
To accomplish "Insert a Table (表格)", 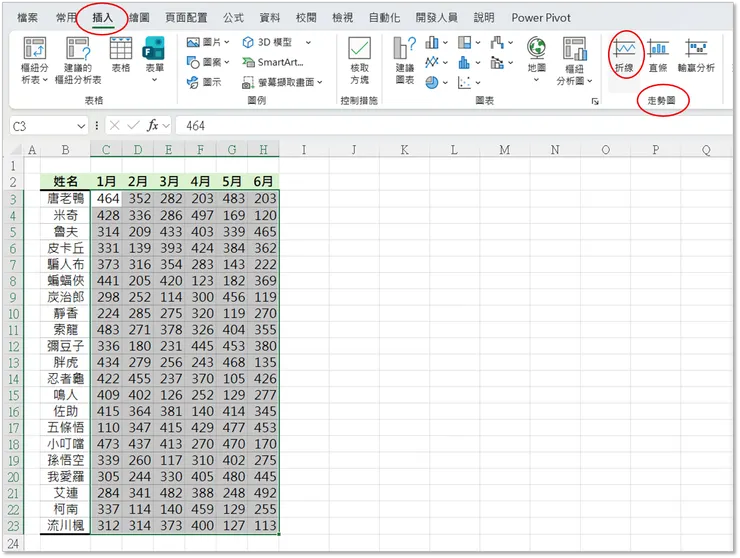I will click(121, 54).
